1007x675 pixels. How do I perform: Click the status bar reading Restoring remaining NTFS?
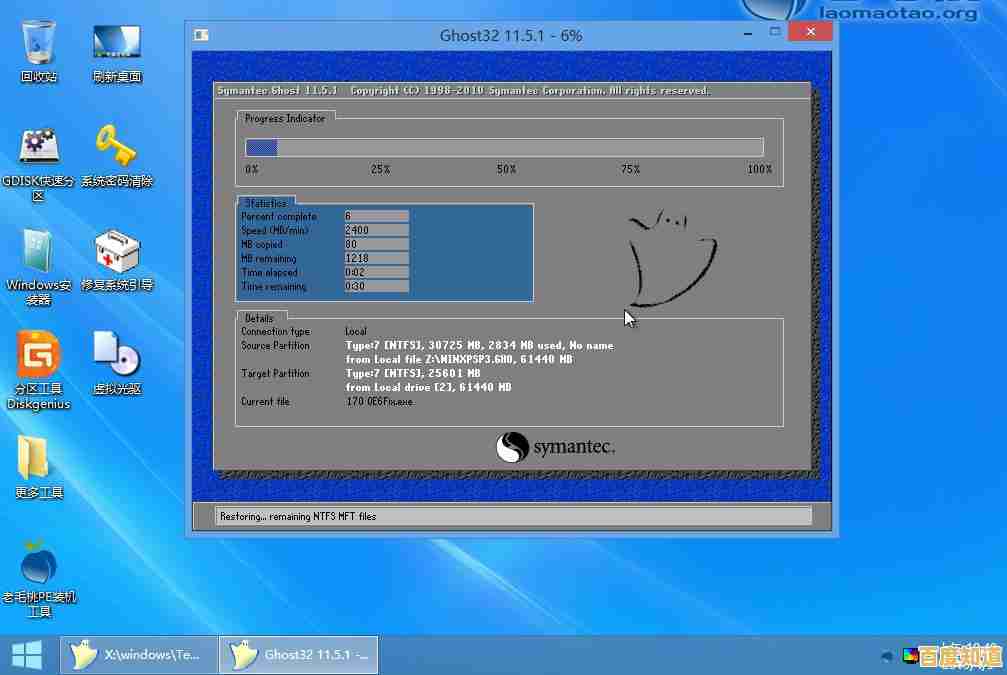514,516
